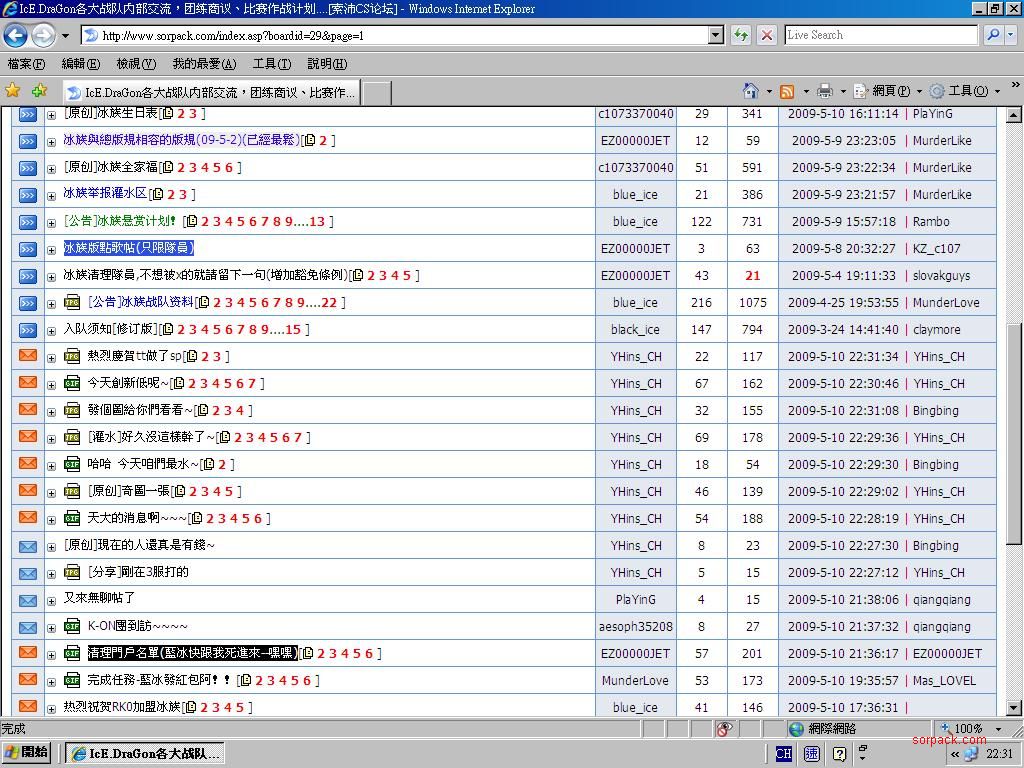Image resolution: width=1024 pixels, height=768 pixels.
Task: Click the Refresh page icon
Action: pos(740,35)
